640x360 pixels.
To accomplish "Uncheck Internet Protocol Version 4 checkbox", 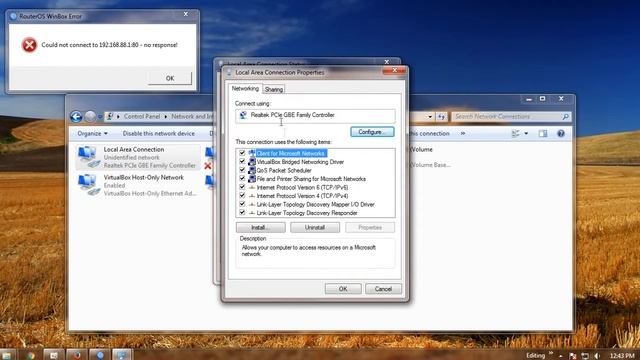I will tap(242, 196).
